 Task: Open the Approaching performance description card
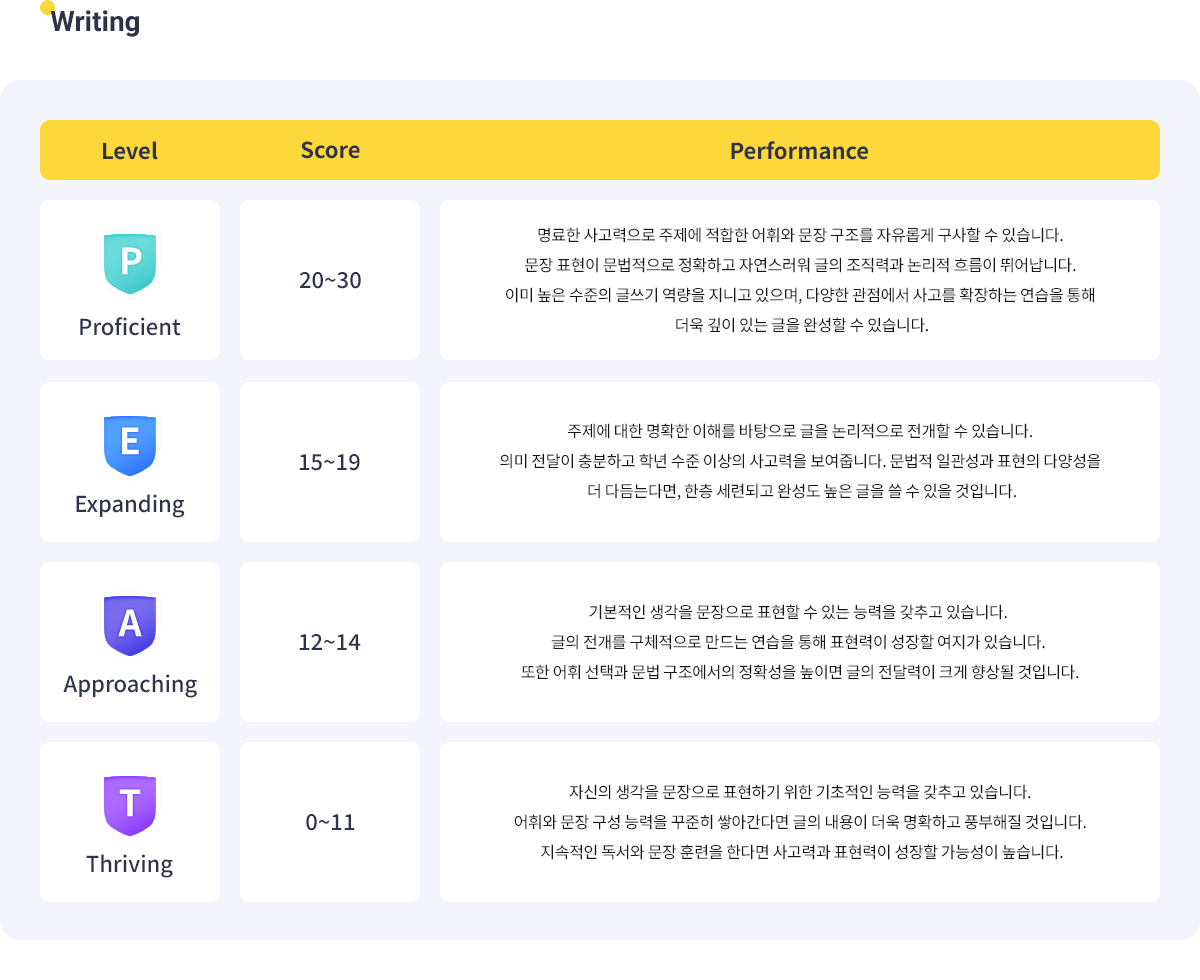(799, 642)
